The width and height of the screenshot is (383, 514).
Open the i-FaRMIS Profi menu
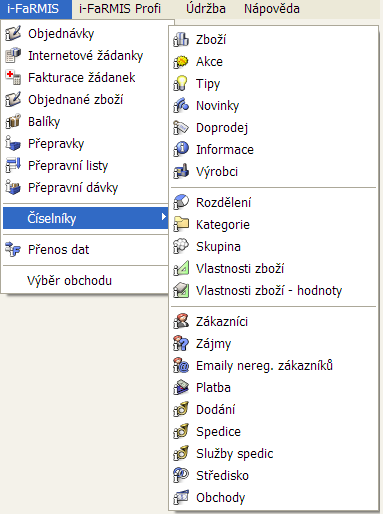[x=120, y=9]
